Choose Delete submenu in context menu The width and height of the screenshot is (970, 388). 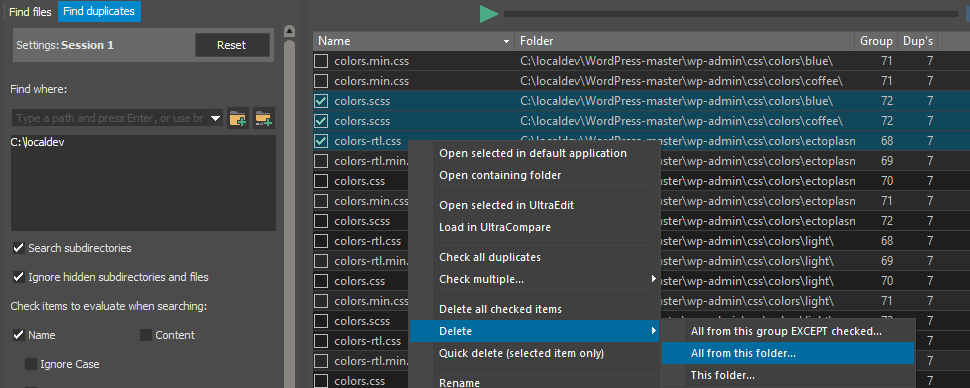point(535,332)
